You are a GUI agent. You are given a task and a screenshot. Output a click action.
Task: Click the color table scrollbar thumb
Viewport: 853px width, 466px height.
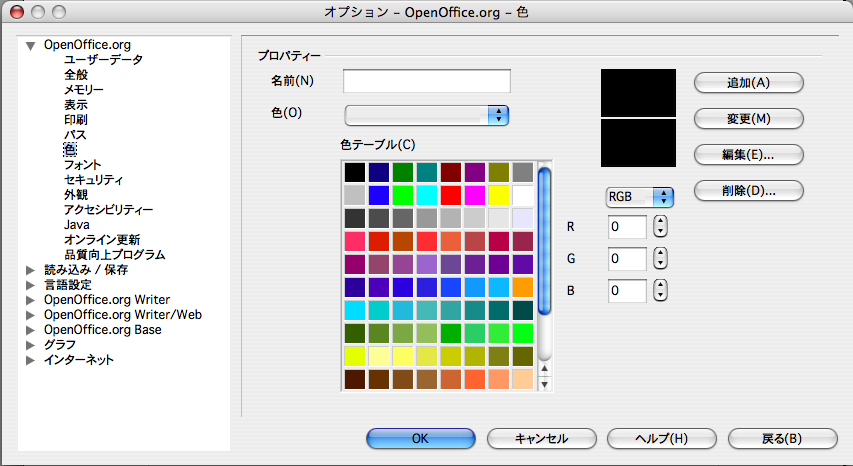point(544,241)
